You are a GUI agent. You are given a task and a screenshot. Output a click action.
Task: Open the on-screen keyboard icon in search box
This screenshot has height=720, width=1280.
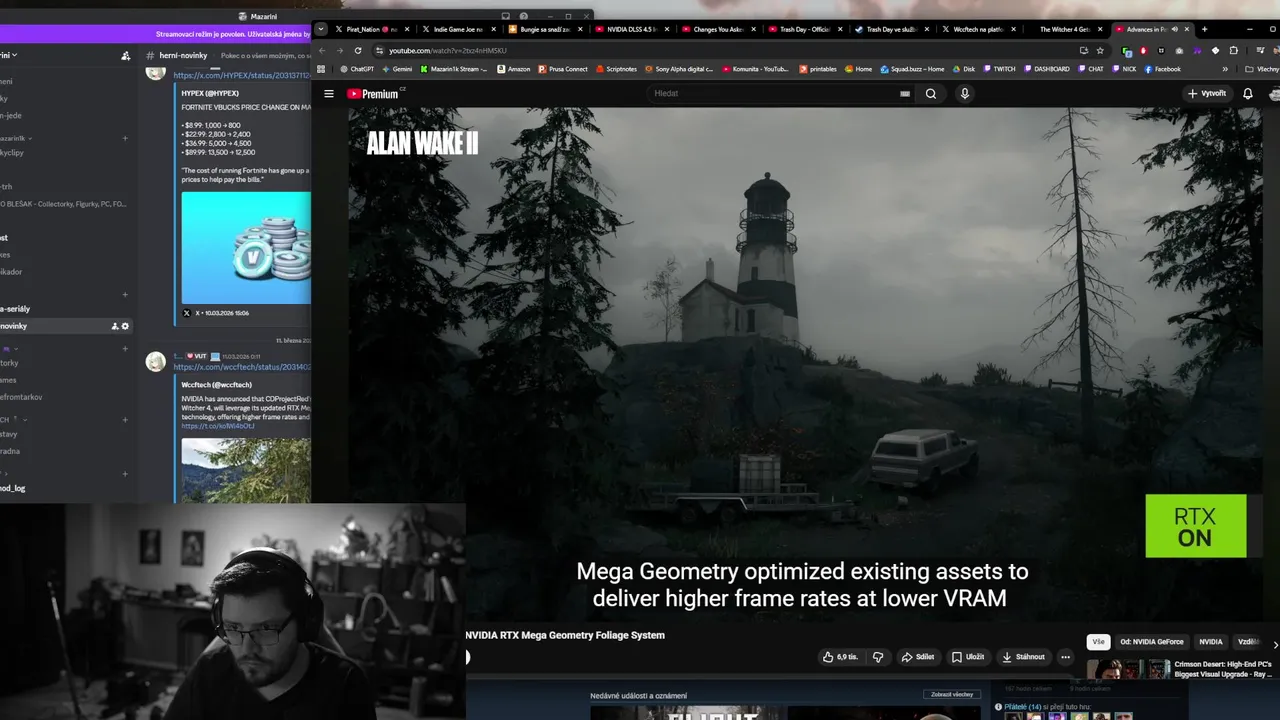point(905,93)
